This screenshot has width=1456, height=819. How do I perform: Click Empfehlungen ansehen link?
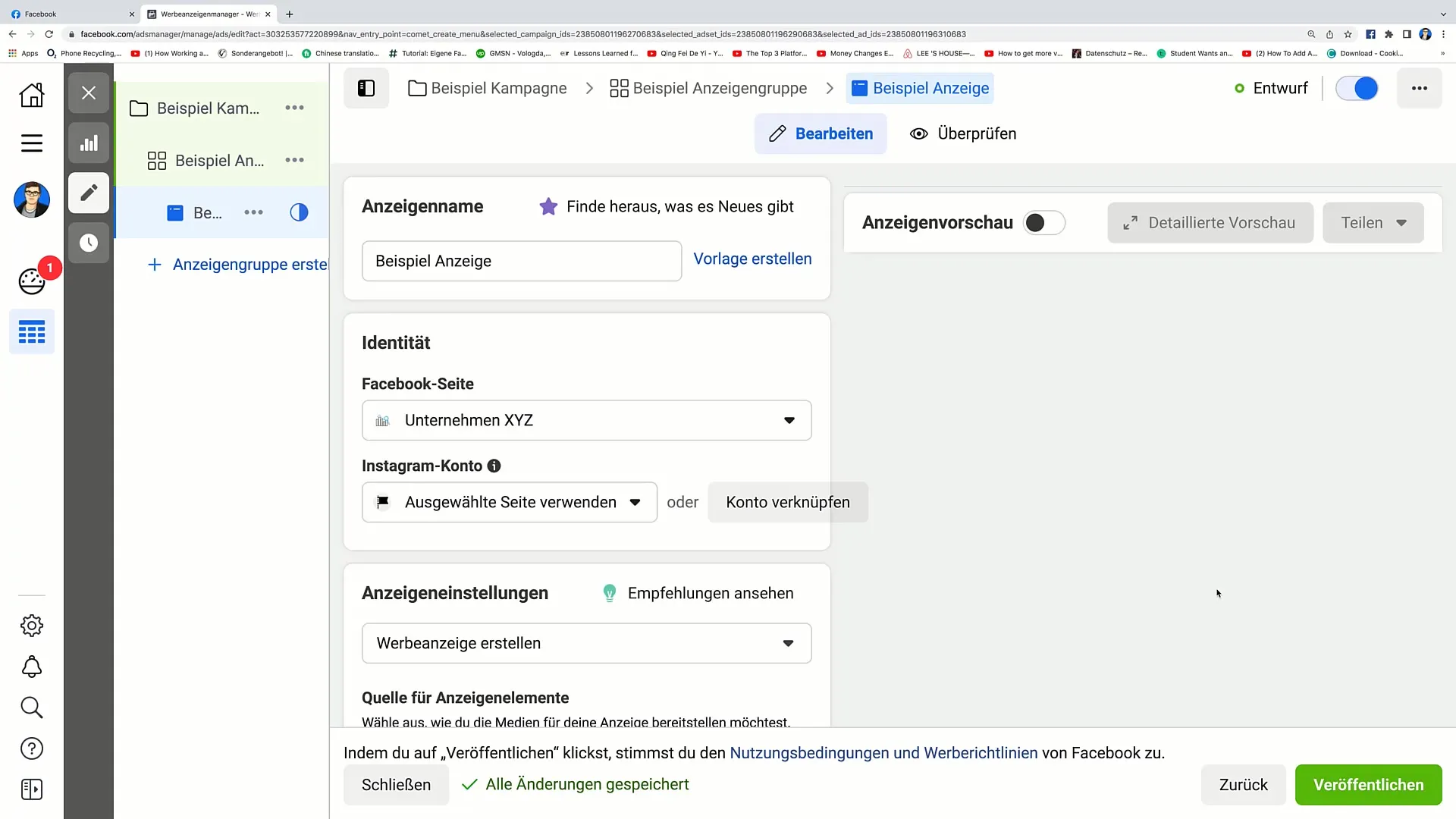[711, 593]
